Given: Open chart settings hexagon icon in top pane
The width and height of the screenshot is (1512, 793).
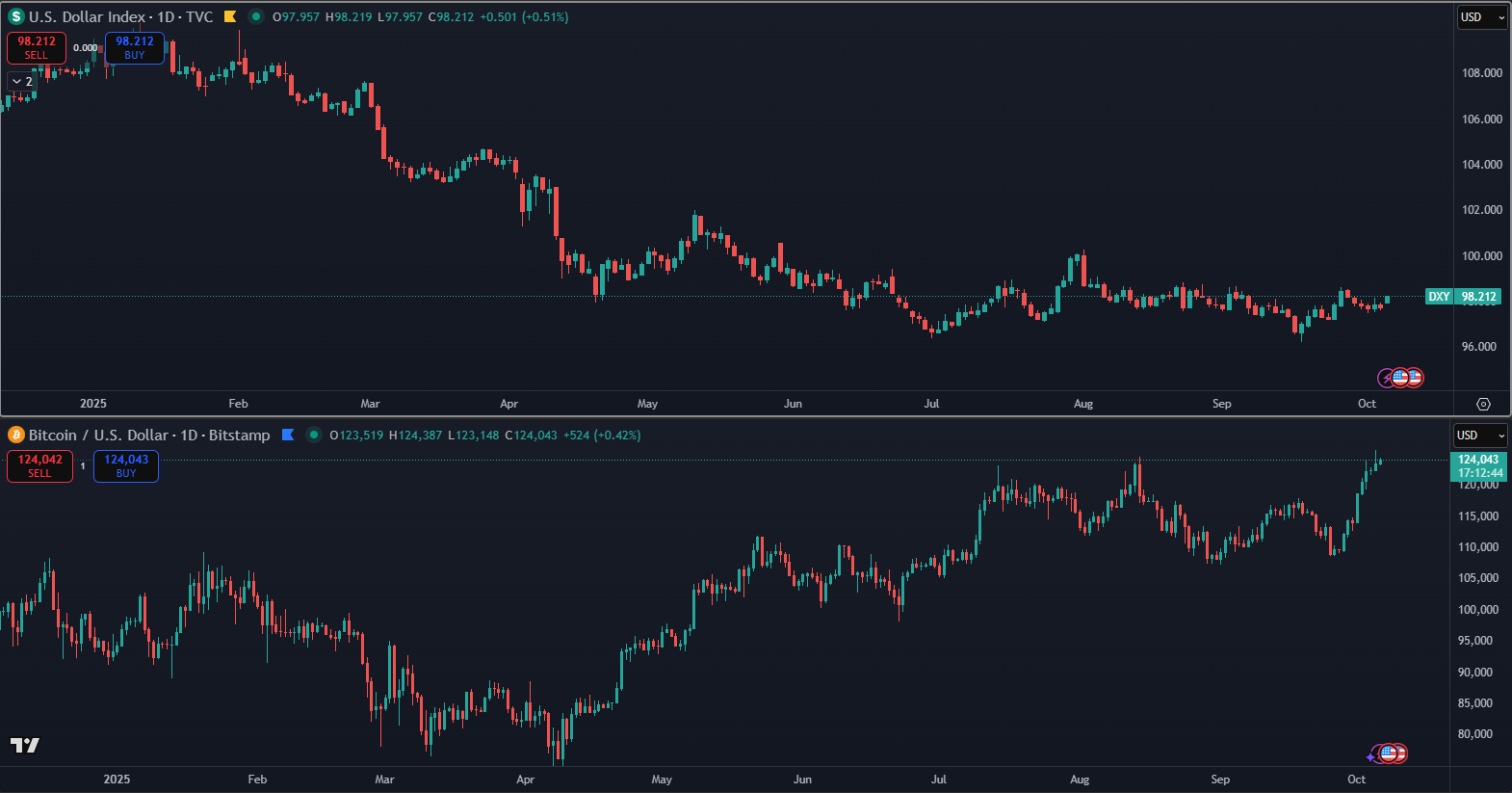Looking at the screenshot, I should click(x=1483, y=404).
